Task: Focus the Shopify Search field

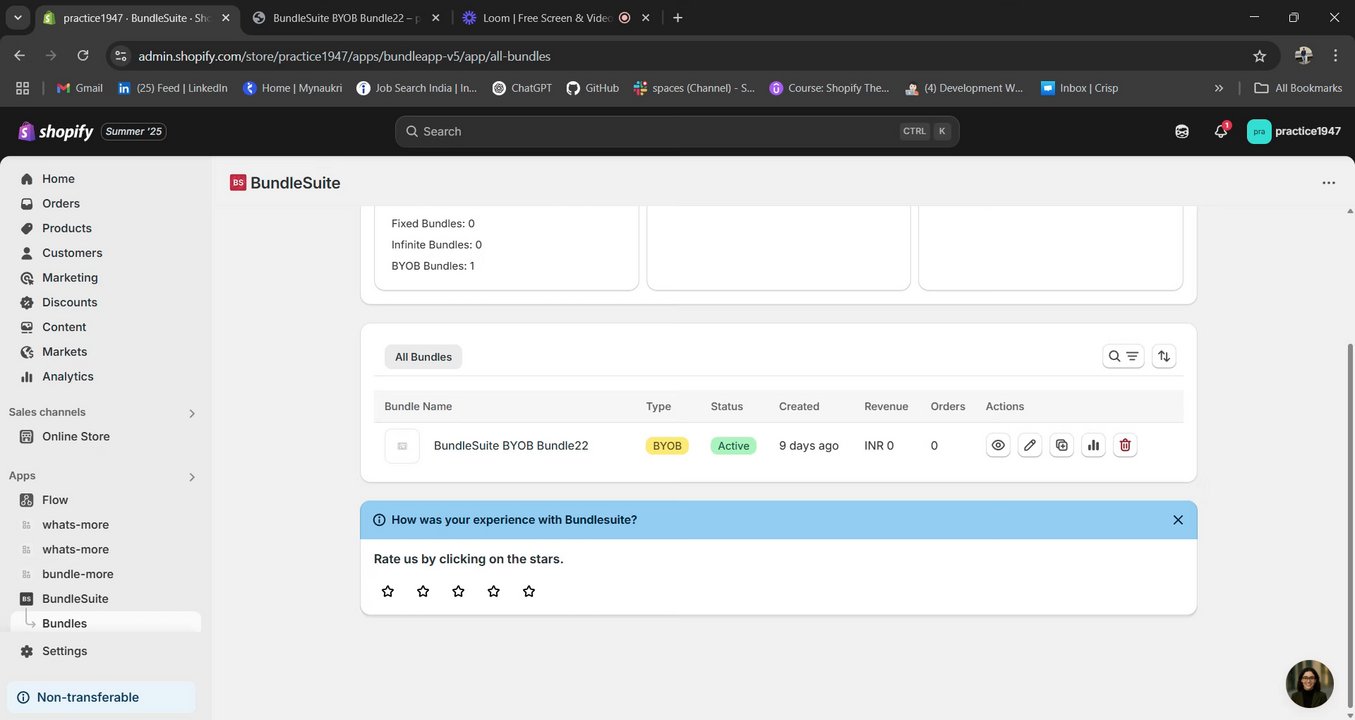Action: (677, 131)
